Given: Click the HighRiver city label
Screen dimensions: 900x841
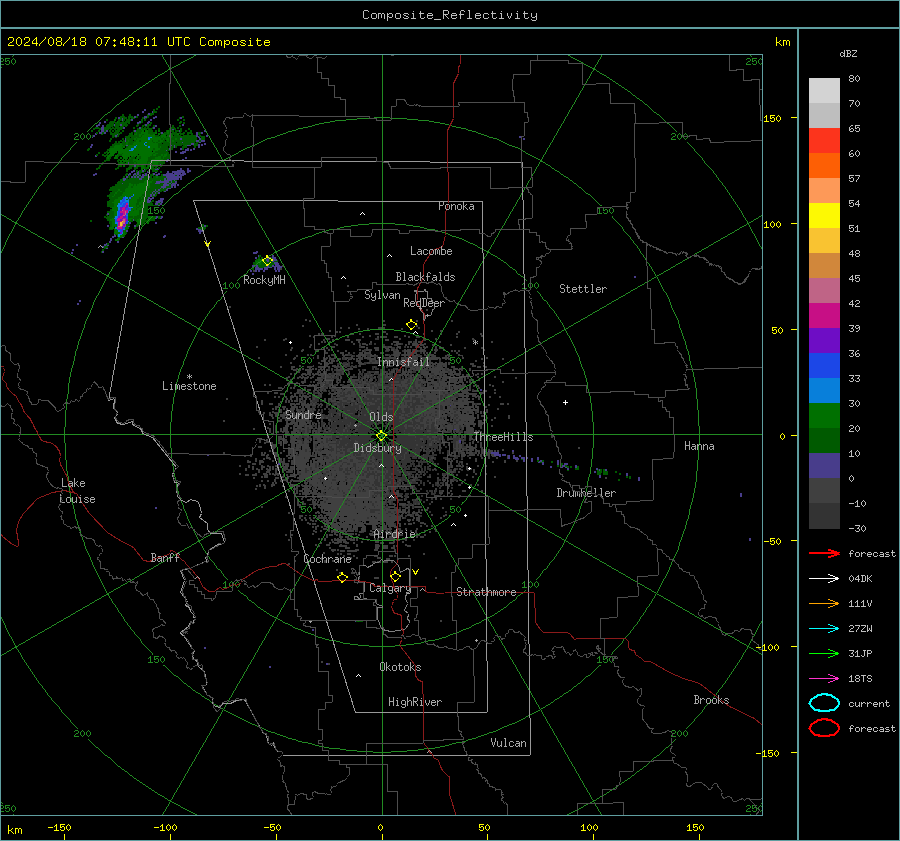Looking at the screenshot, I should point(415,702).
